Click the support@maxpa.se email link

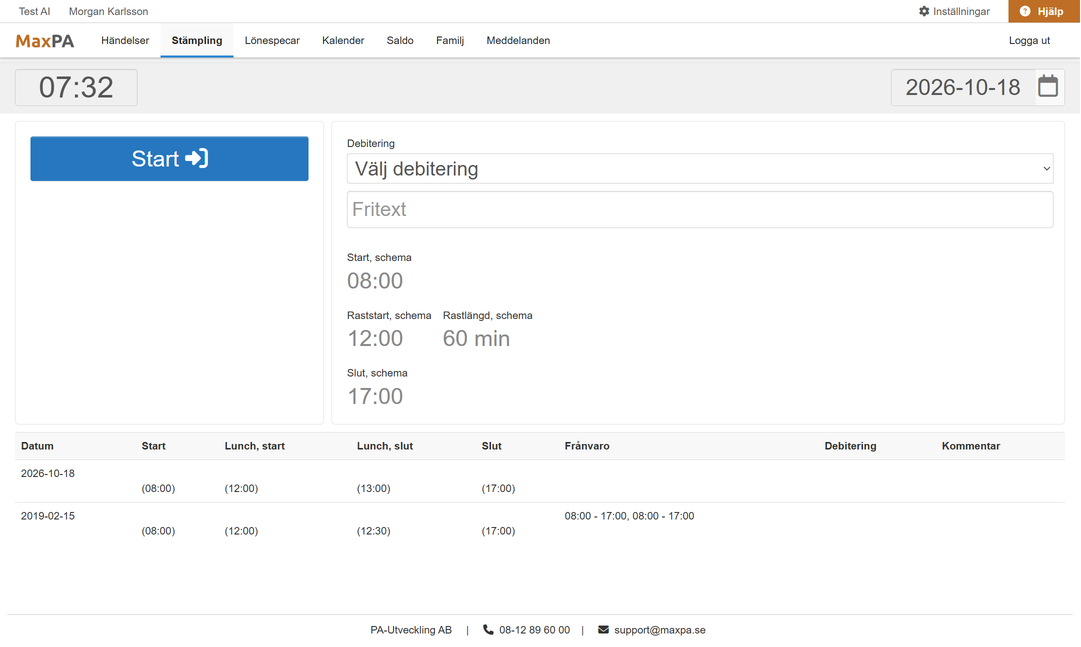coord(660,630)
